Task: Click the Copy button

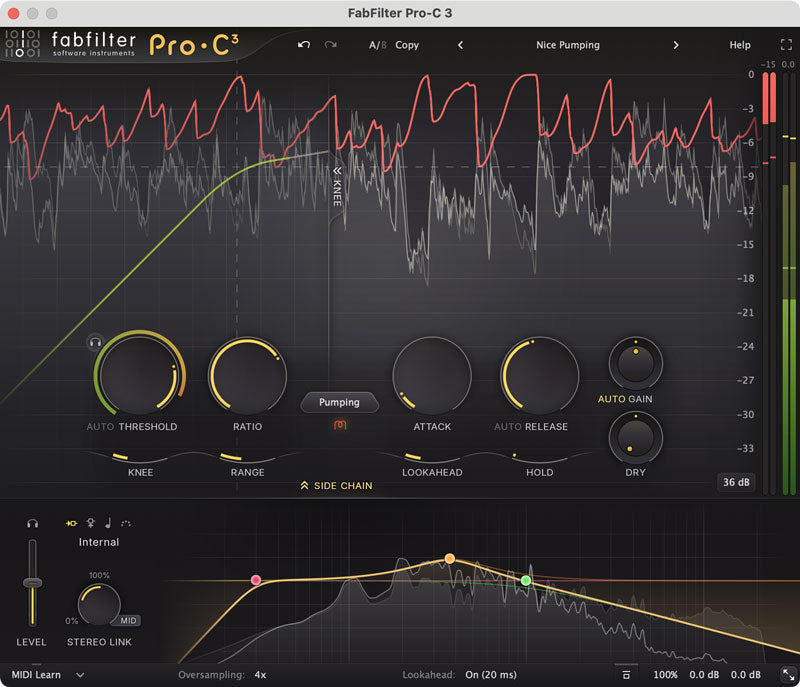Action: [x=407, y=45]
